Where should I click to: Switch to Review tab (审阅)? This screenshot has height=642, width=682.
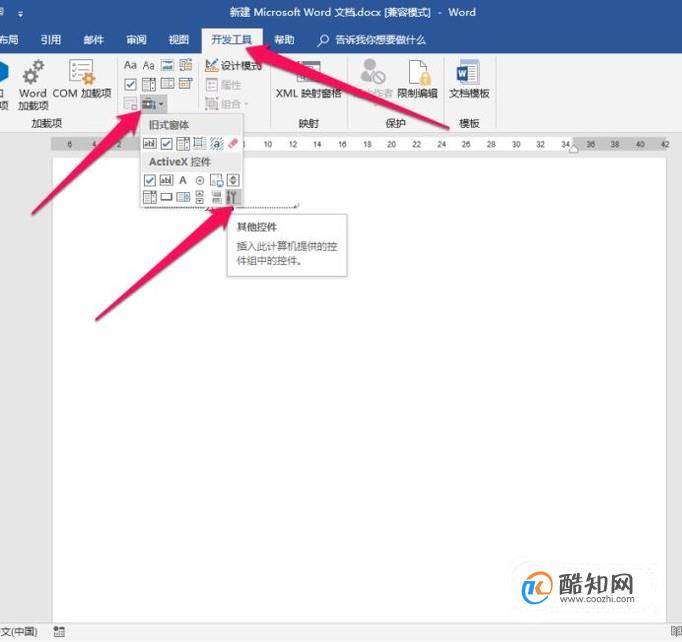tap(136, 40)
